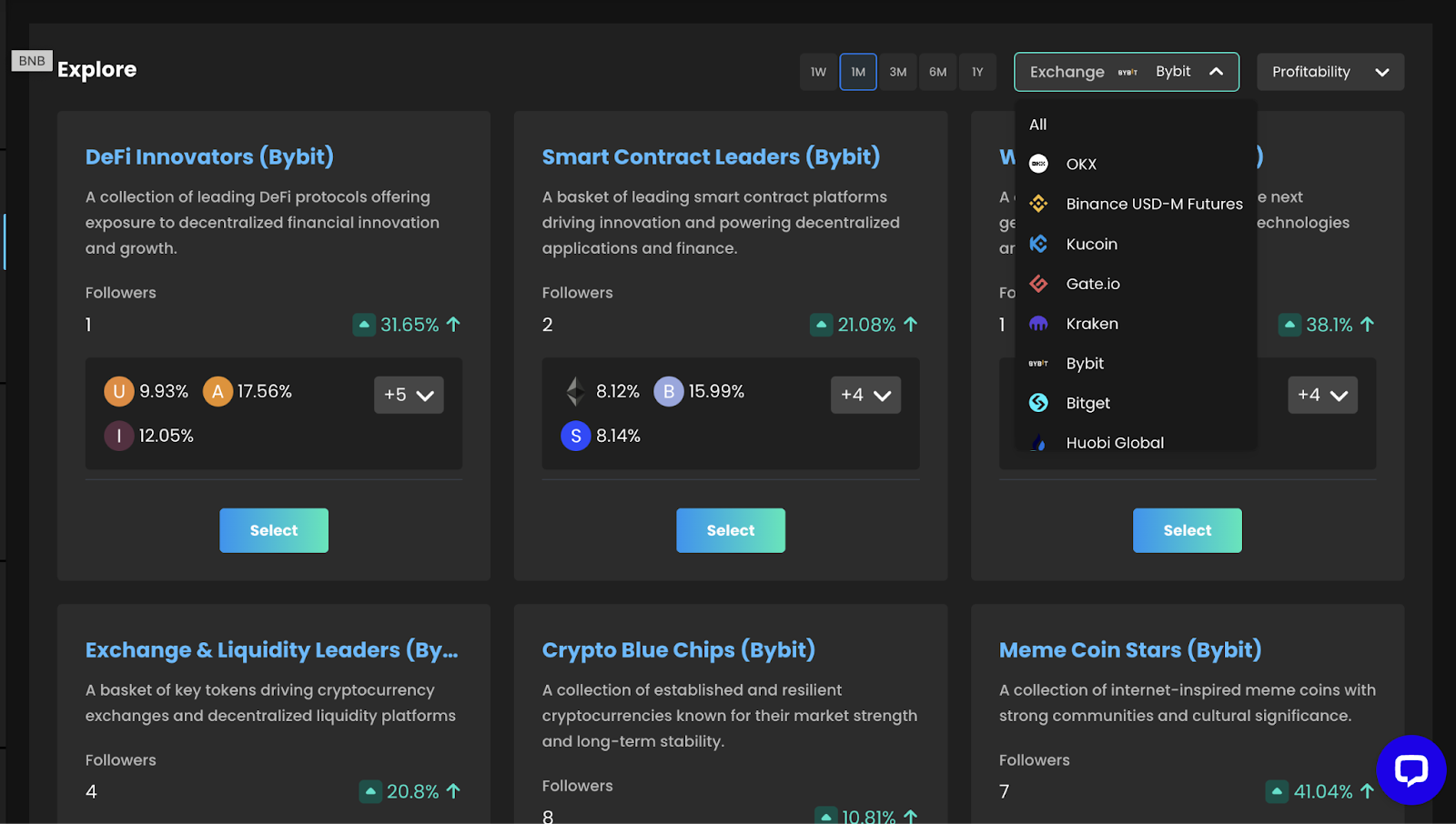Click the green up badge beside 38.1%
The image size is (1456, 824).
pos(1289,325)
